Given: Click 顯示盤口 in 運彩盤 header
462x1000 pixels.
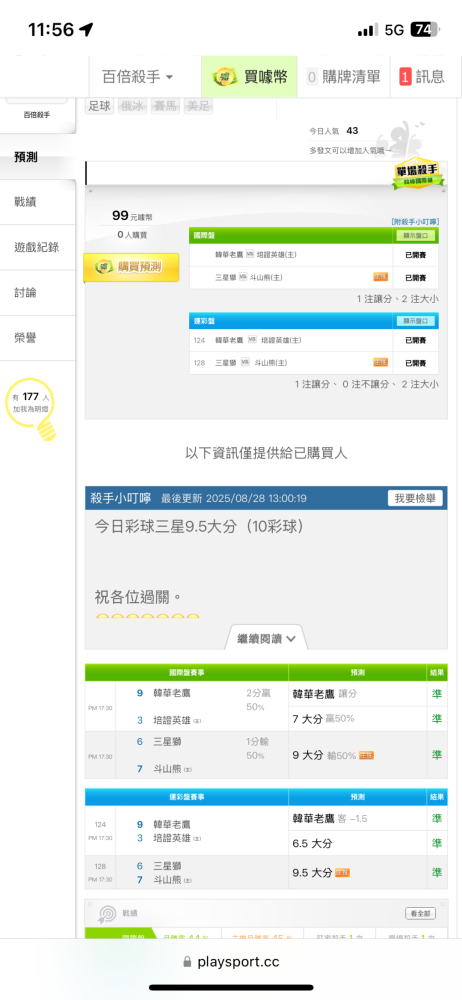Looking at the screenshot, I should point(416,321).
